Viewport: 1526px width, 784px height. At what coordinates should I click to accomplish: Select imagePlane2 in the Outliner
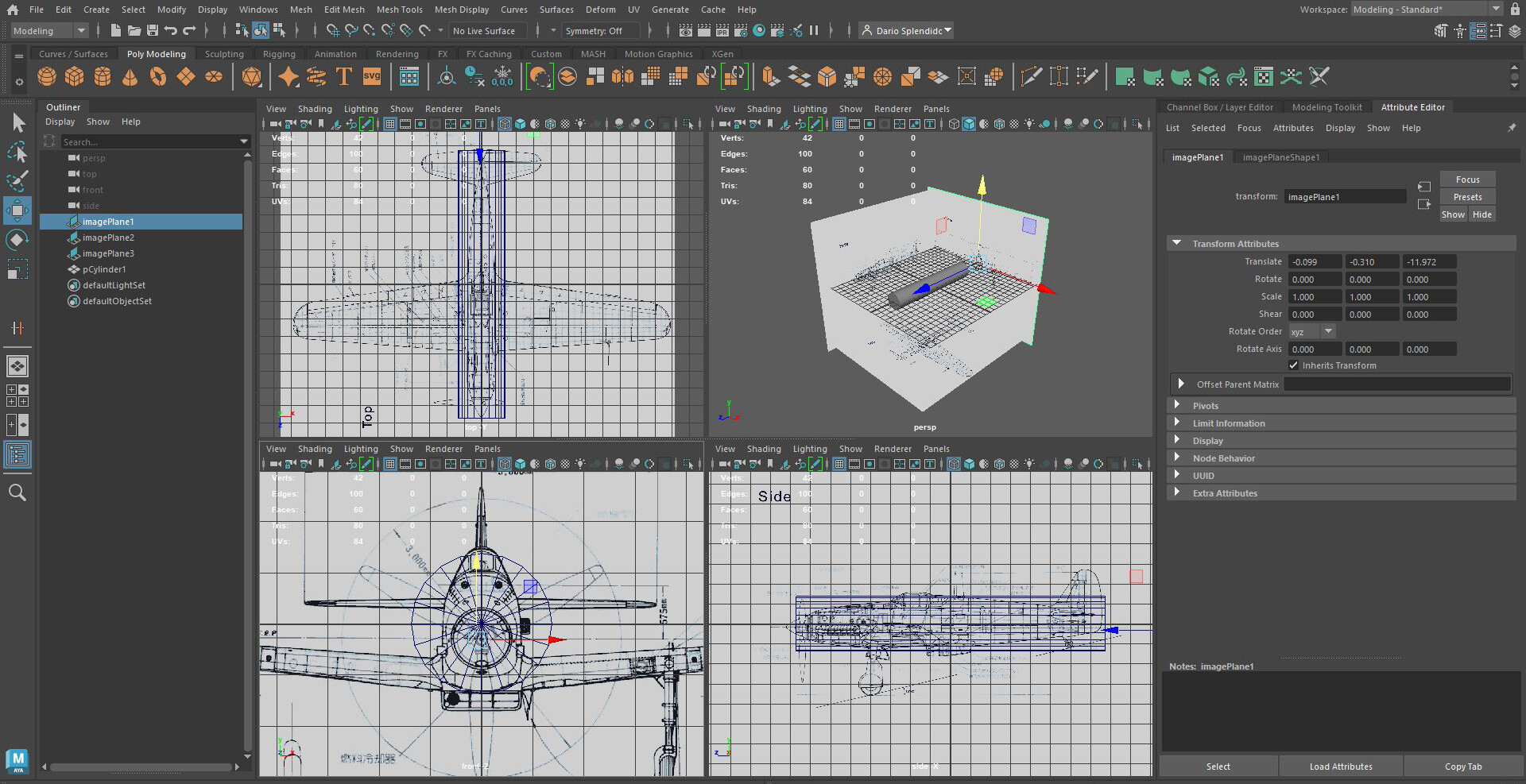coord(107,238)
